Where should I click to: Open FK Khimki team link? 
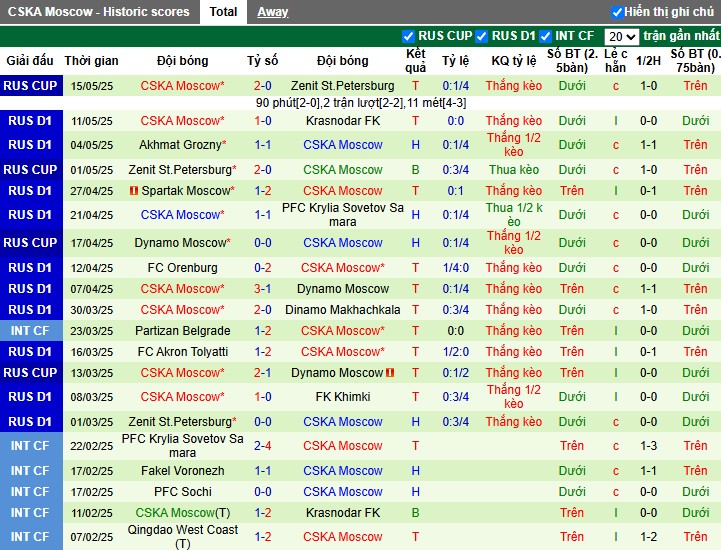[x=343, y=396]
